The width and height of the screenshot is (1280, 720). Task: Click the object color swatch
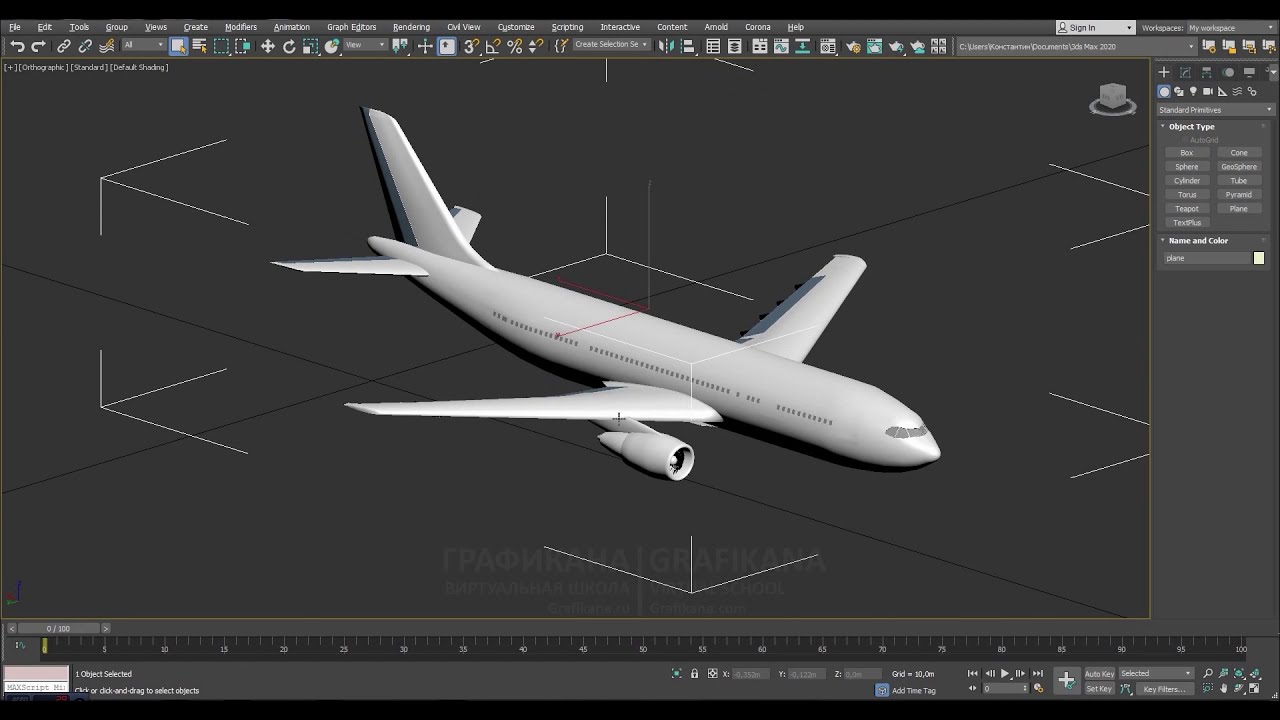(1259, 258)
